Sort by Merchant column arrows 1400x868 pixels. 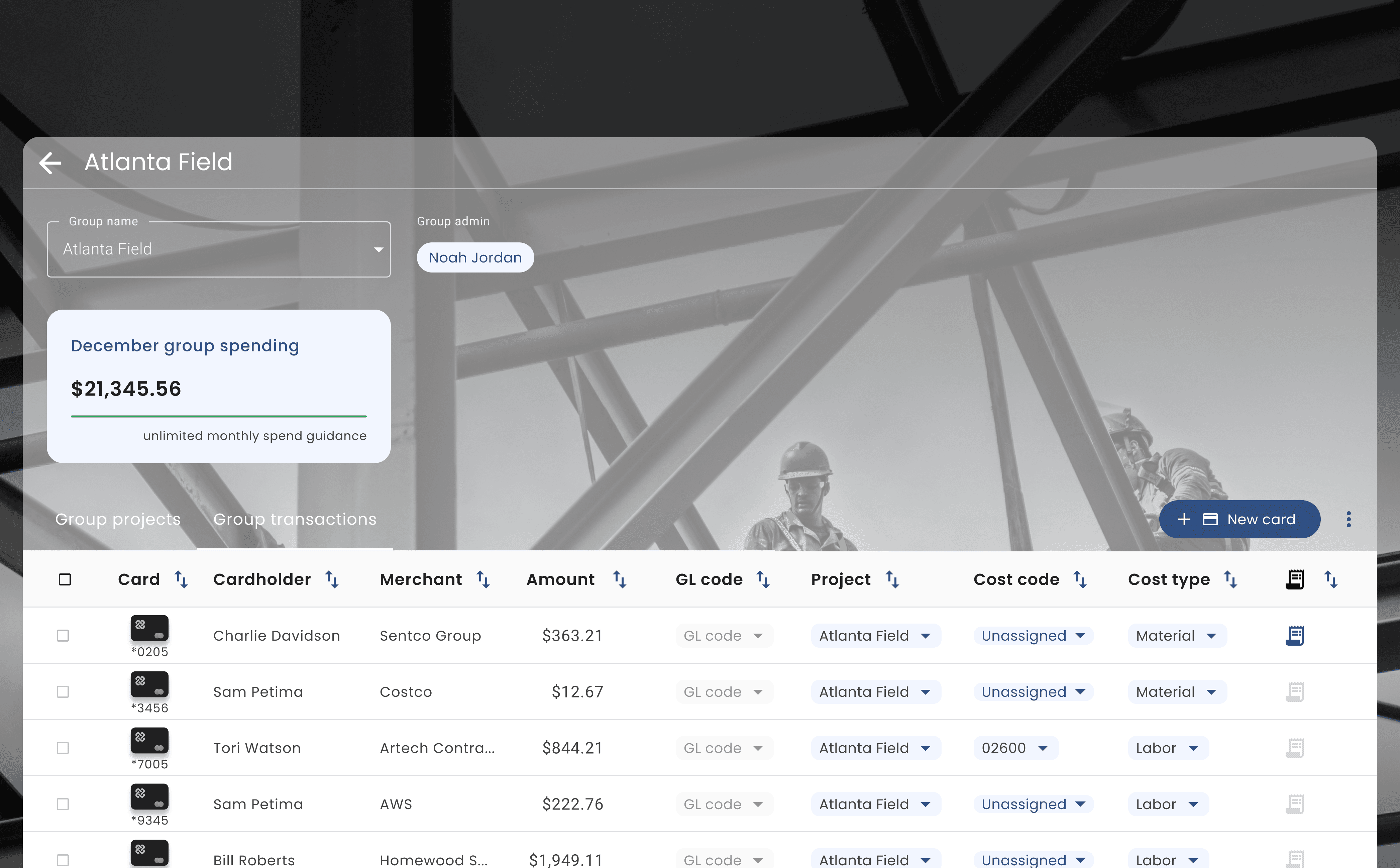pyautogui.click(x=483, y=580)
